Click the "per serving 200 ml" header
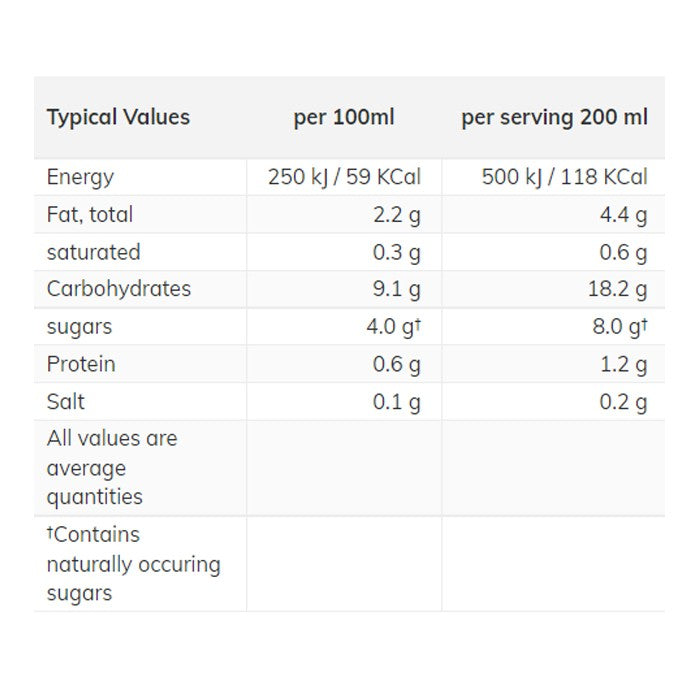Image resolution: width=700 pixels, height=700 pixels. click(554, 117)
